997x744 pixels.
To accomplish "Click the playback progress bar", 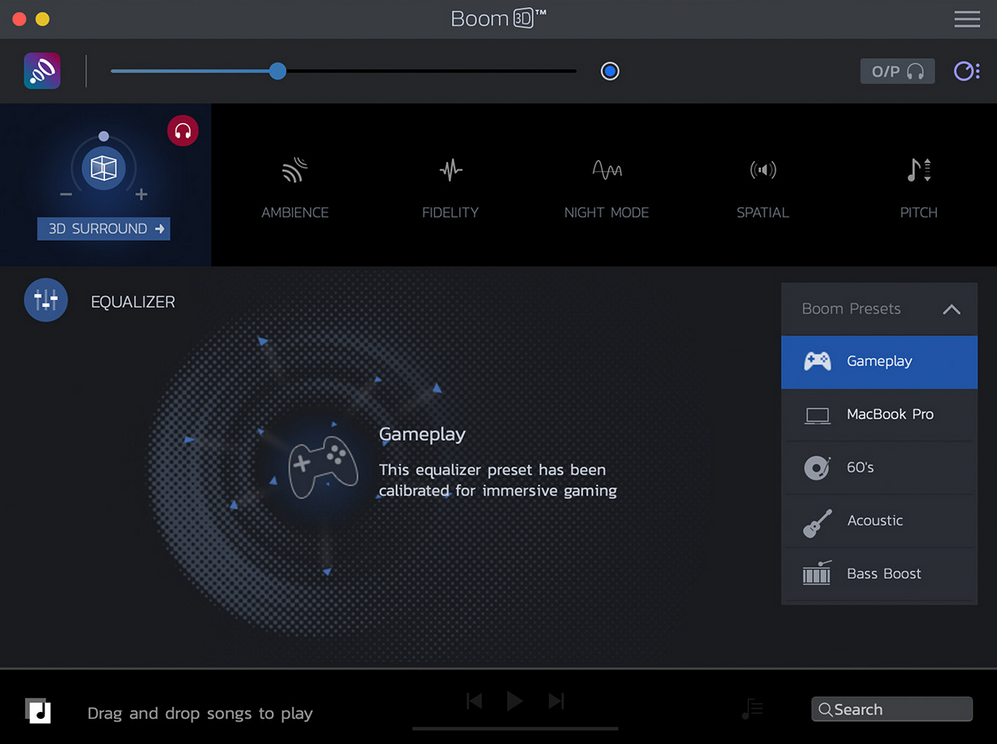I will point(515,729).
